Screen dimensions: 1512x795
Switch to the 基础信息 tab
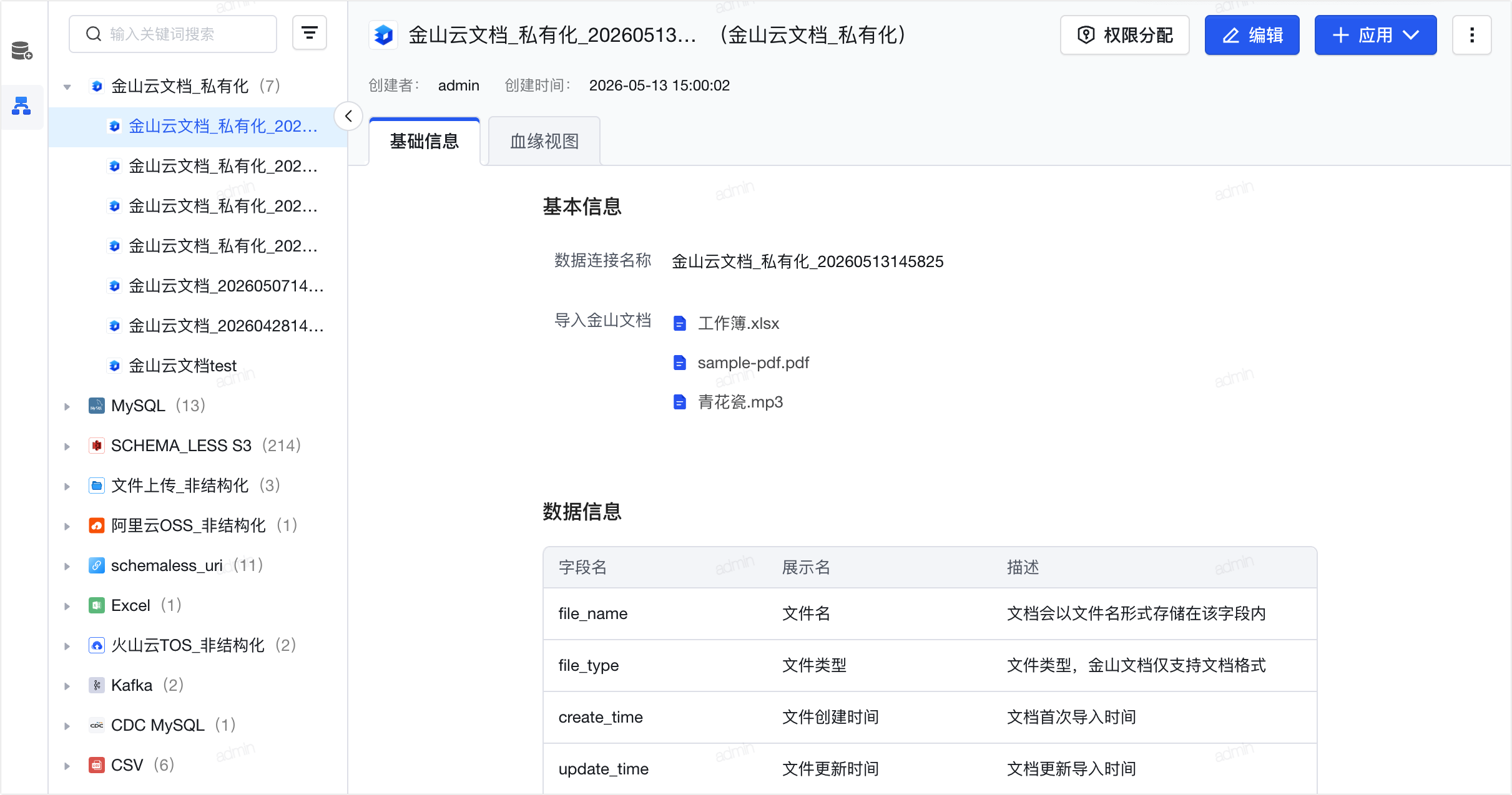click(x=425, y=141)
